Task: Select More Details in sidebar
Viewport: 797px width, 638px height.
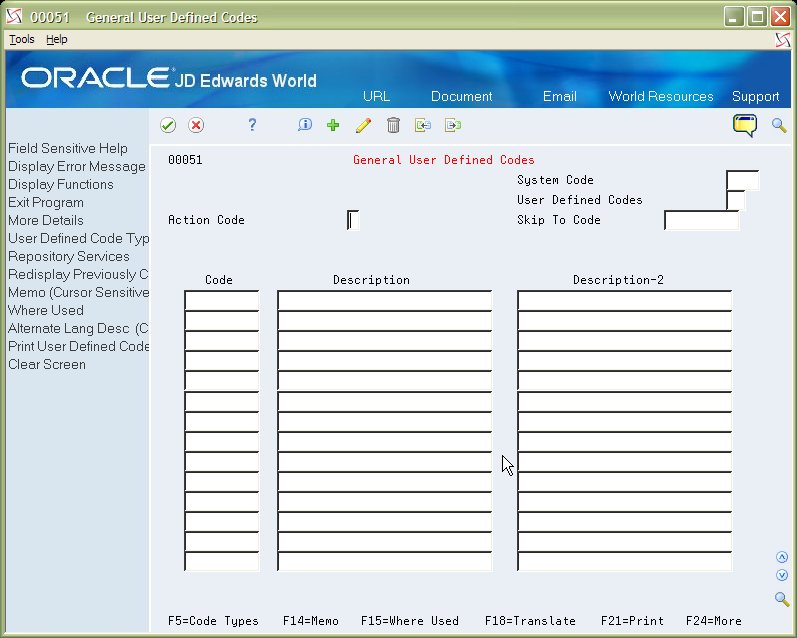Action: pos(46,221)
